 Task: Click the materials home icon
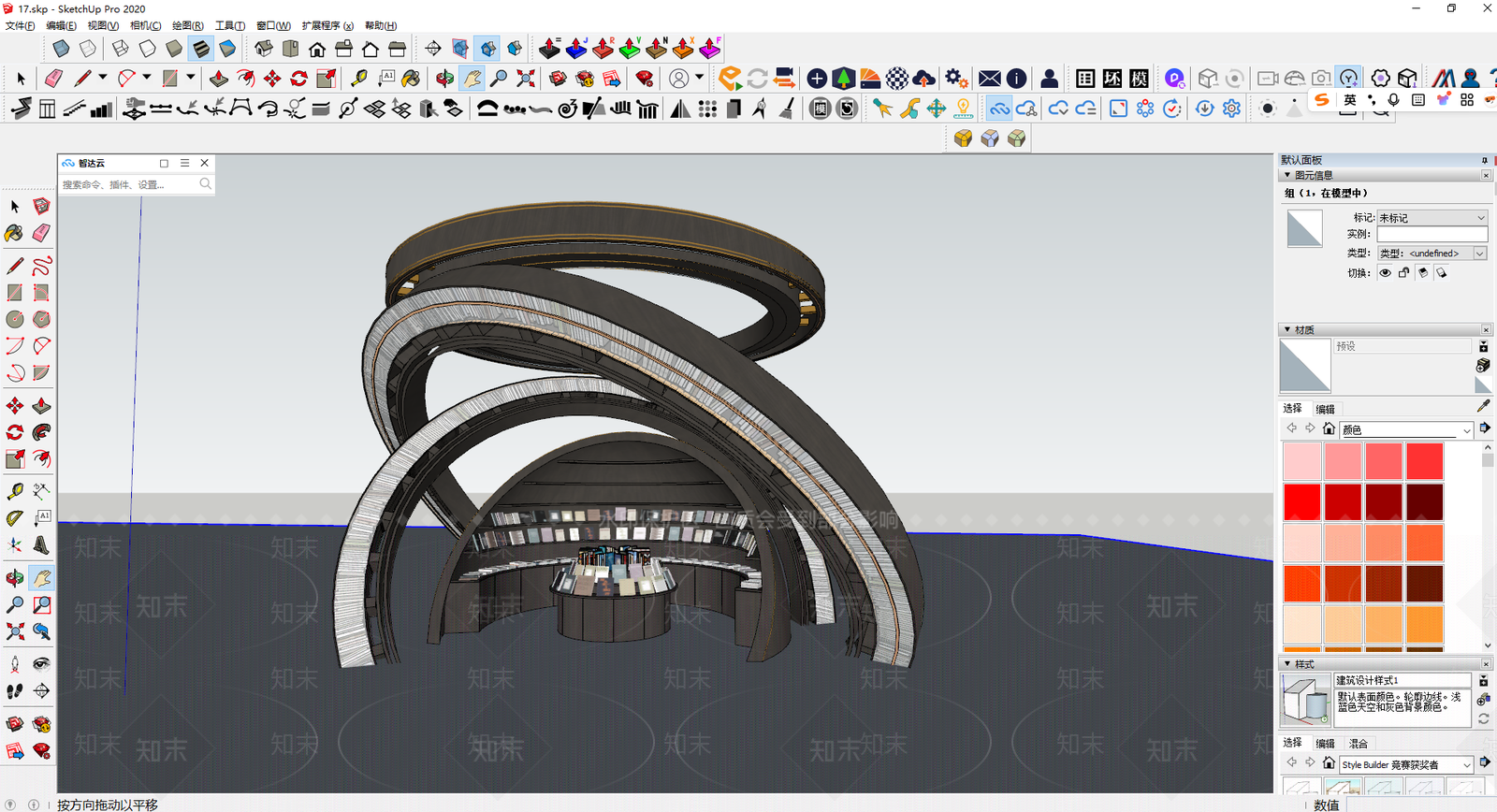[1329, 428]
